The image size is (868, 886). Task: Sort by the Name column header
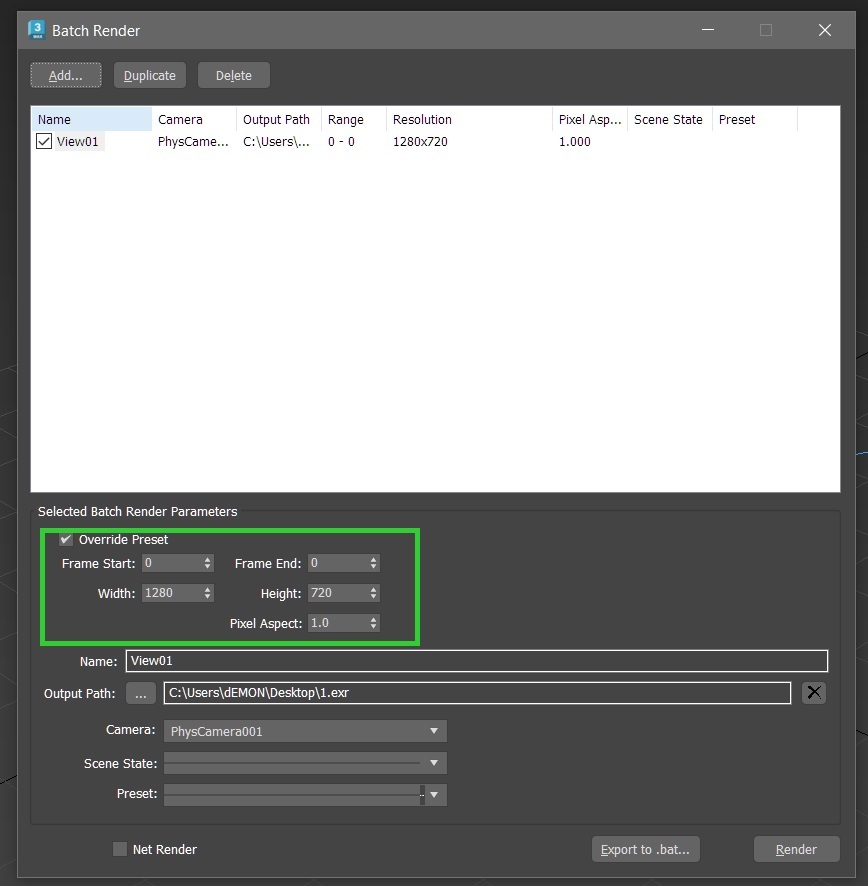pyautogui.click(x=91, y=119)
